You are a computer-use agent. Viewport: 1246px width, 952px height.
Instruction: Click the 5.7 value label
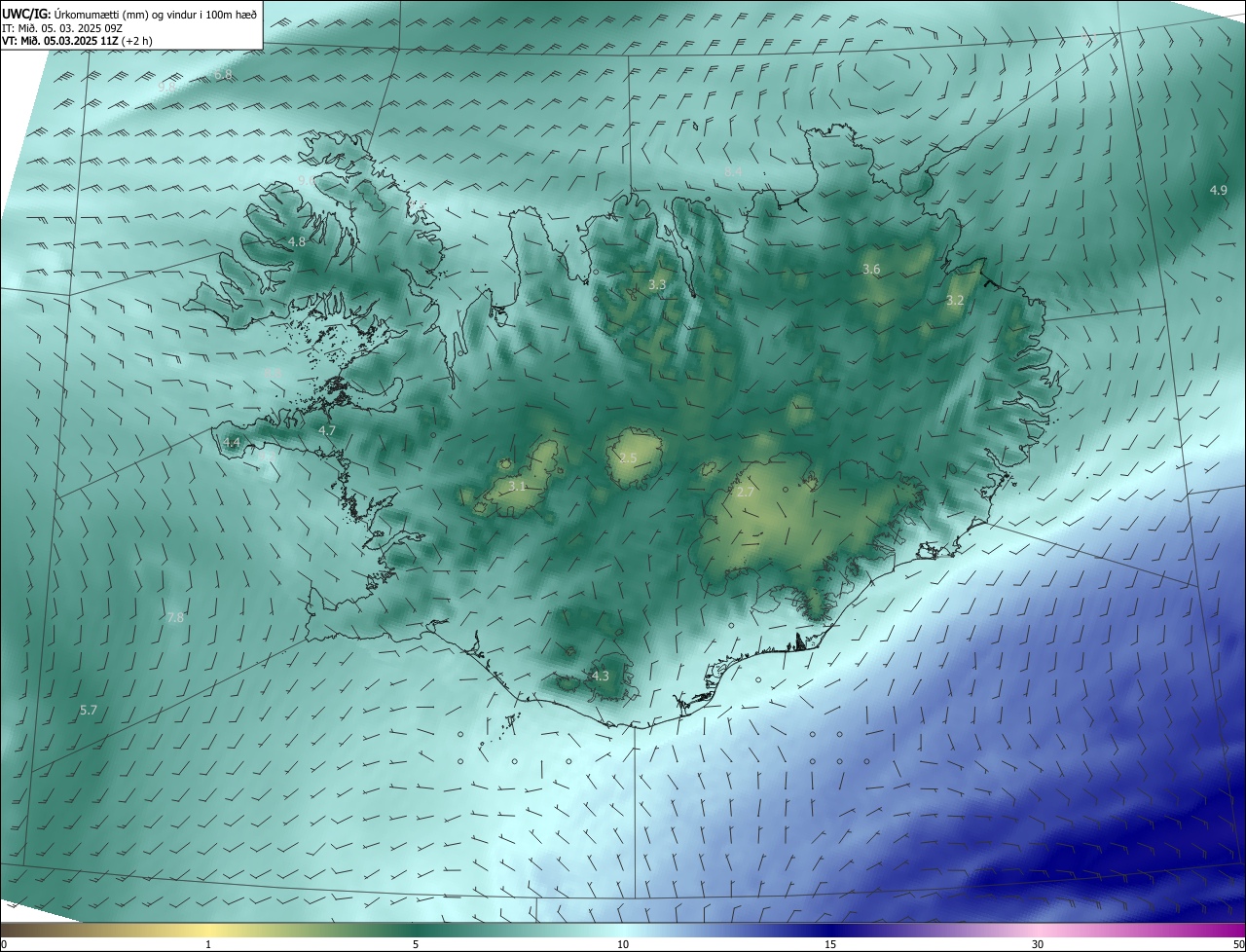point(88,711)
